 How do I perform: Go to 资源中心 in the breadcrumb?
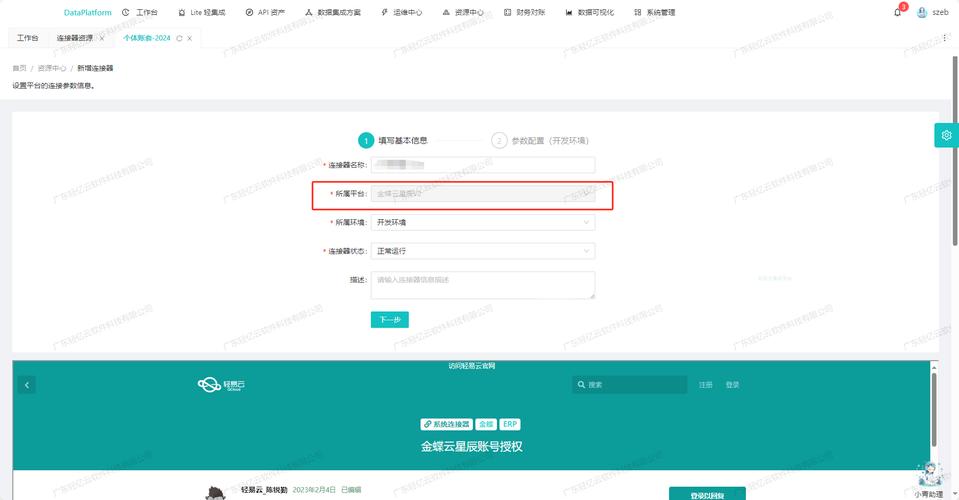coord(52,68)
